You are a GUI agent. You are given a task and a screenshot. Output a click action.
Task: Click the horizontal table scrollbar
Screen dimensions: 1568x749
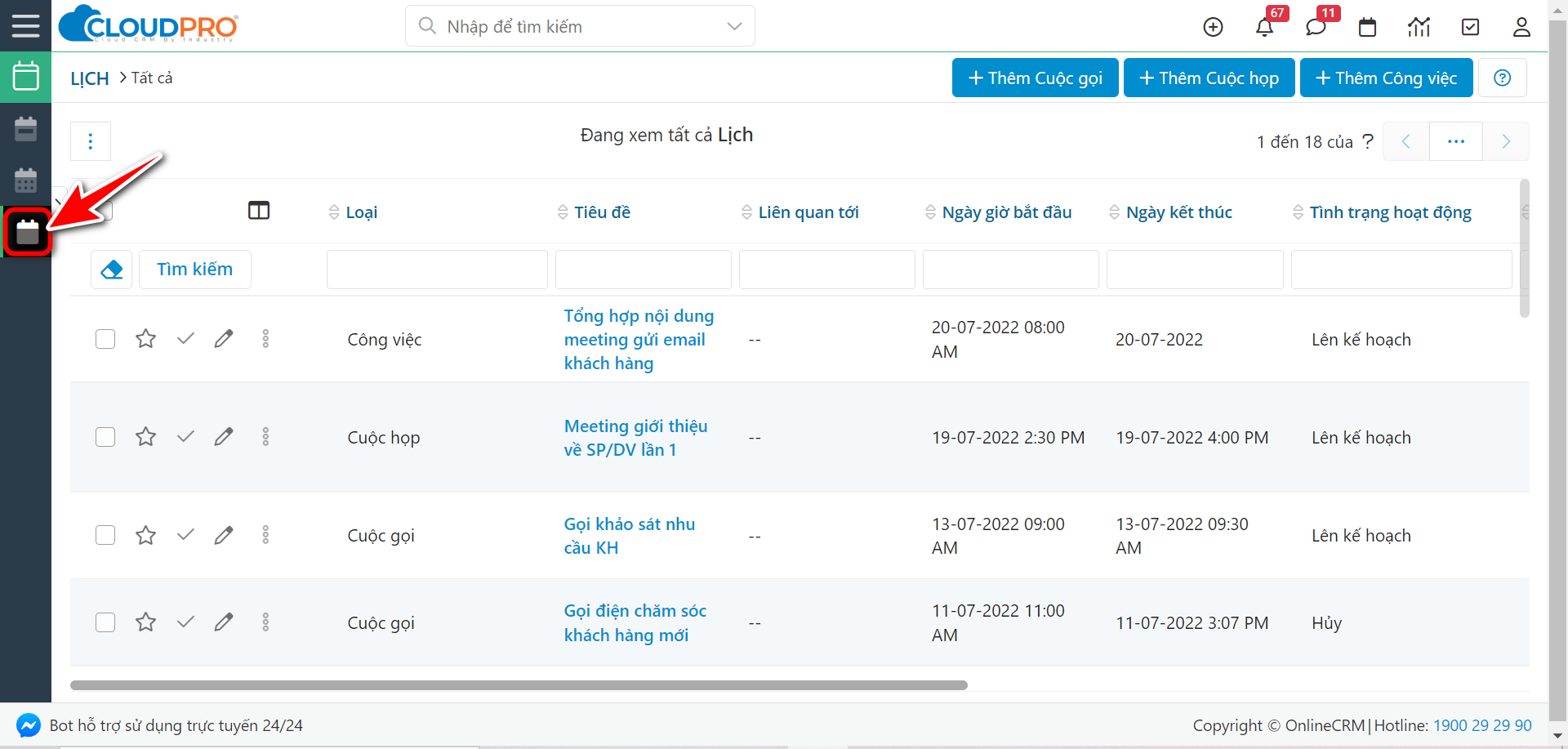click(519, 685)
